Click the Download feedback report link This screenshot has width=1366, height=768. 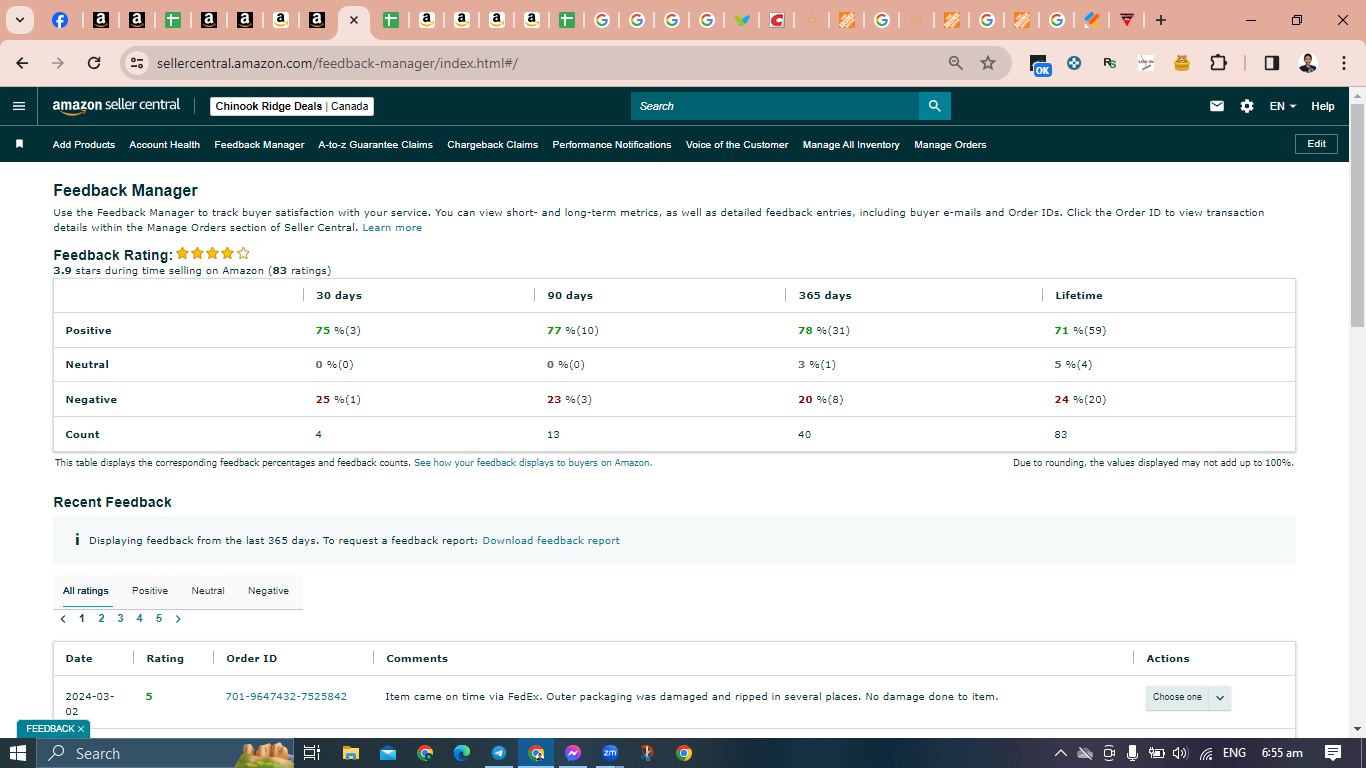point(551,541)
